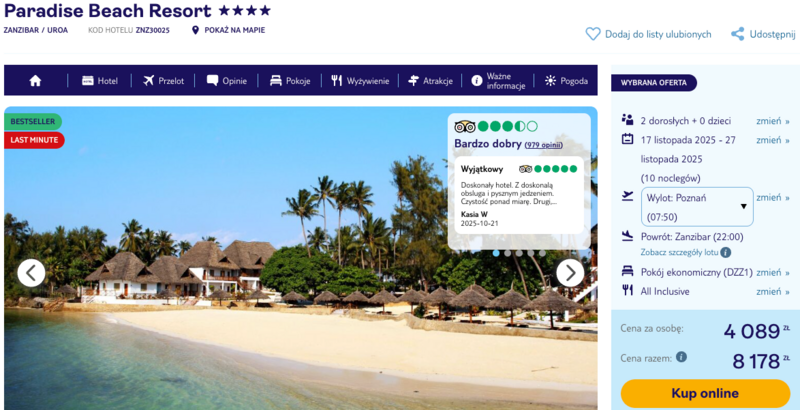Click info icon next to Zobacz szczegóły lotu
Viewport: 800px width, 410px height.
(x=726, y=252)
